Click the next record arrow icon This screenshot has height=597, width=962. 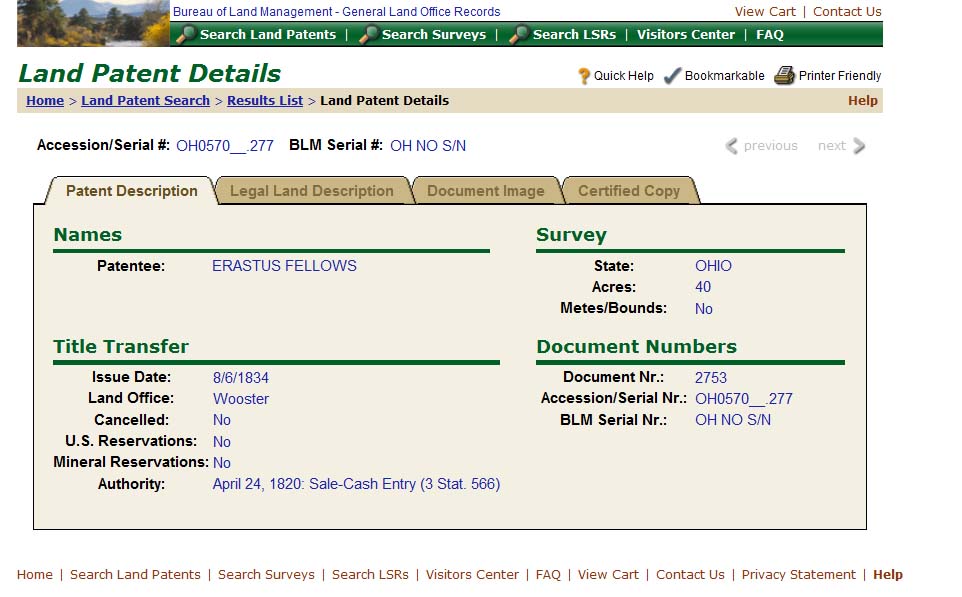(x=859, y=146)
